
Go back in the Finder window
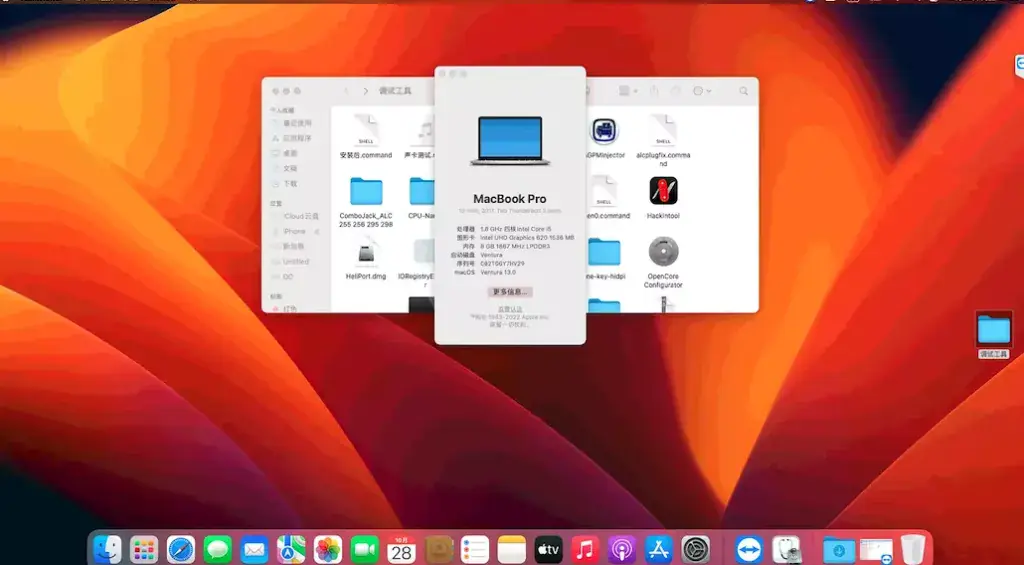347,91
